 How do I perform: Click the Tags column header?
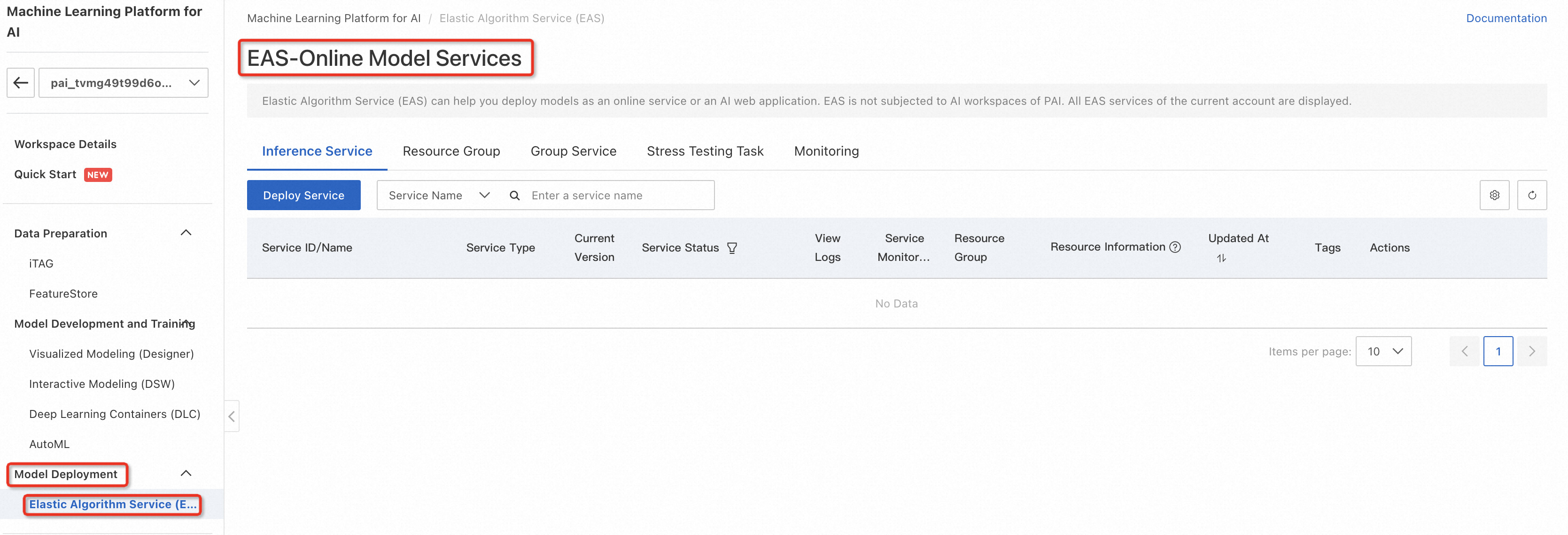tap(1327, 248)
